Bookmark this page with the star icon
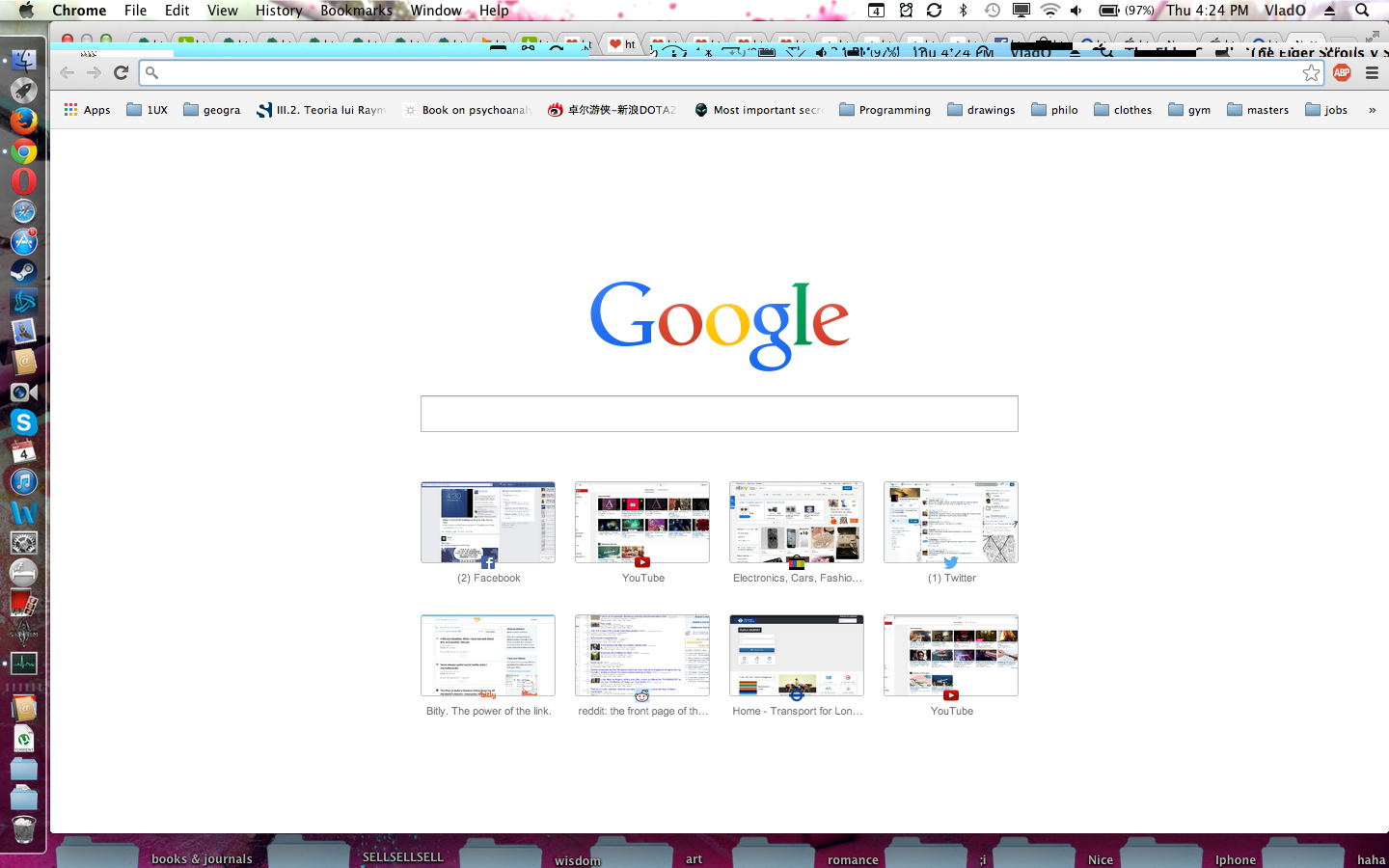Viewport: 1389px width, 868px height. point(1311,72)
